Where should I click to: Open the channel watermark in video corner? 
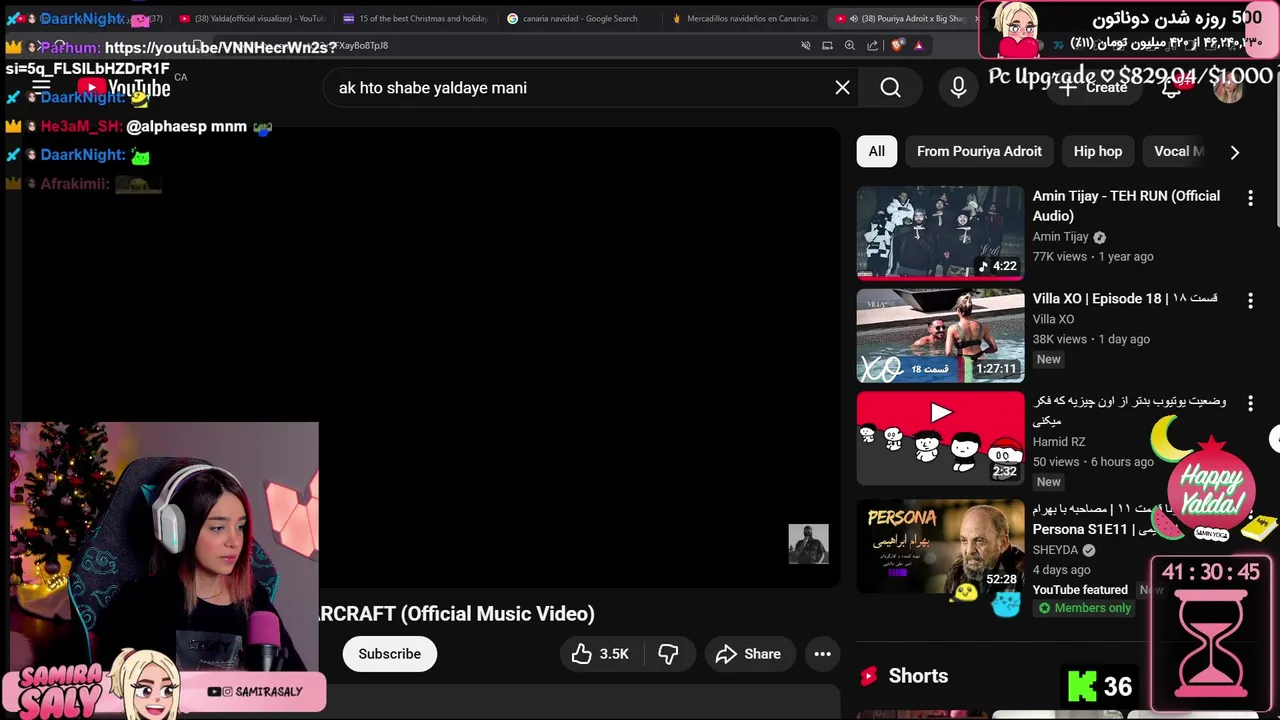click(x=808, y=544)
